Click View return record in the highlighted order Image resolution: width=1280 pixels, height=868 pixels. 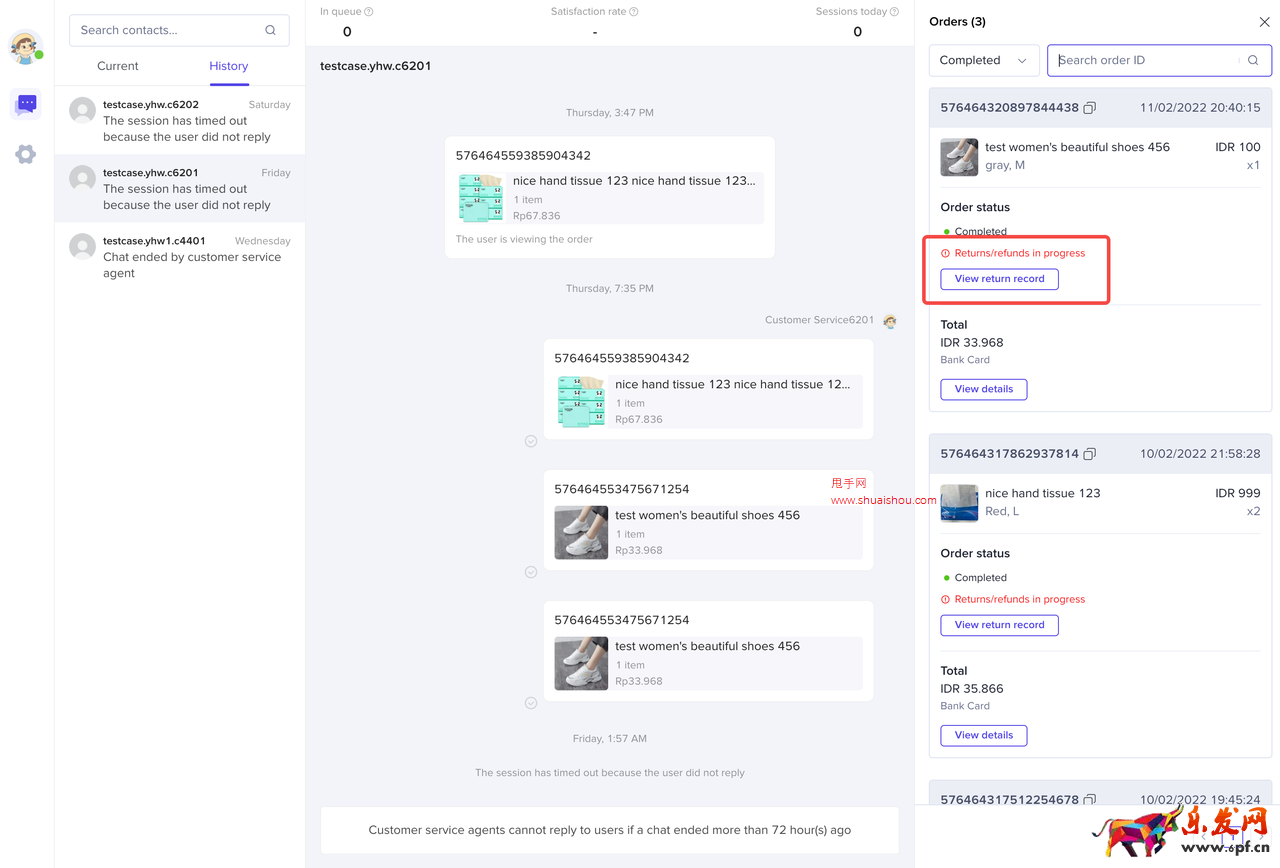coord(999,279)
